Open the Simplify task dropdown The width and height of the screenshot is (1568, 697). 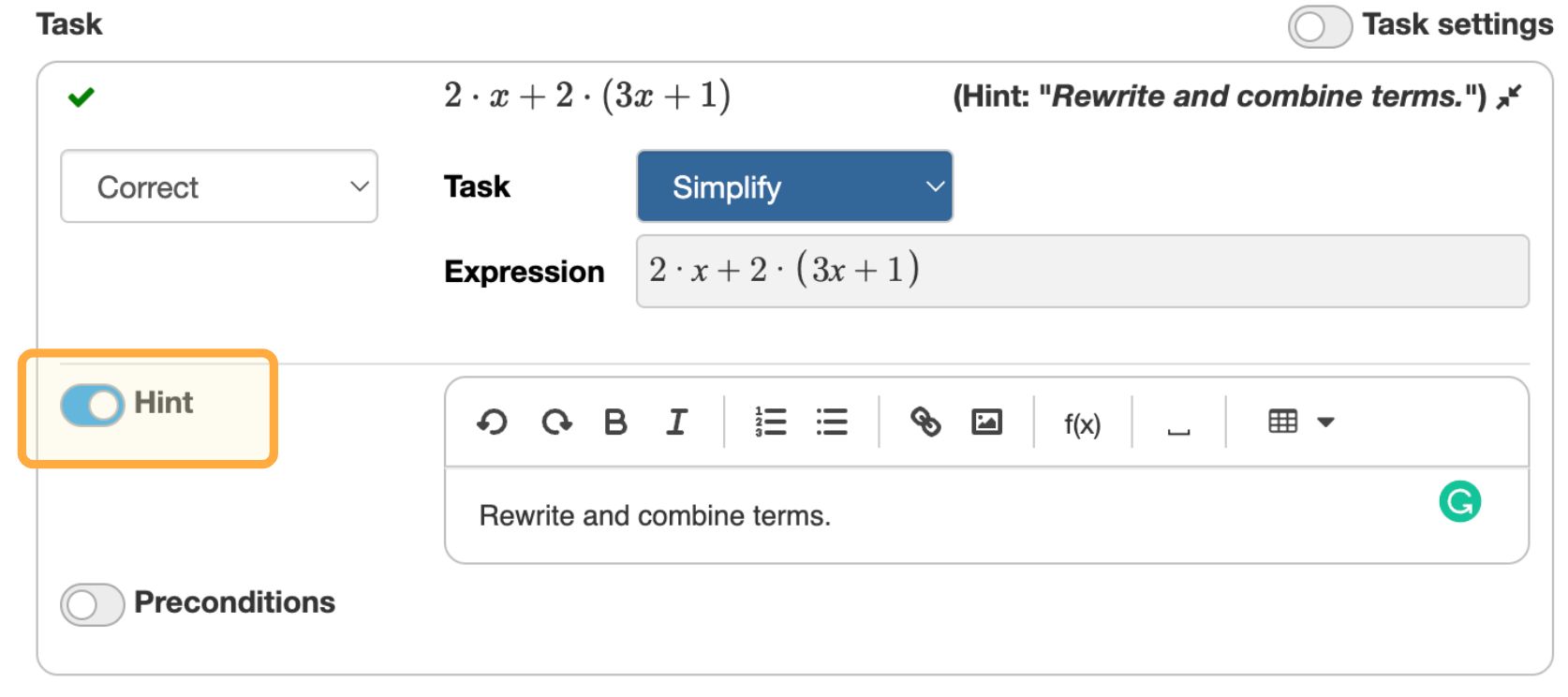coord(793,186)
